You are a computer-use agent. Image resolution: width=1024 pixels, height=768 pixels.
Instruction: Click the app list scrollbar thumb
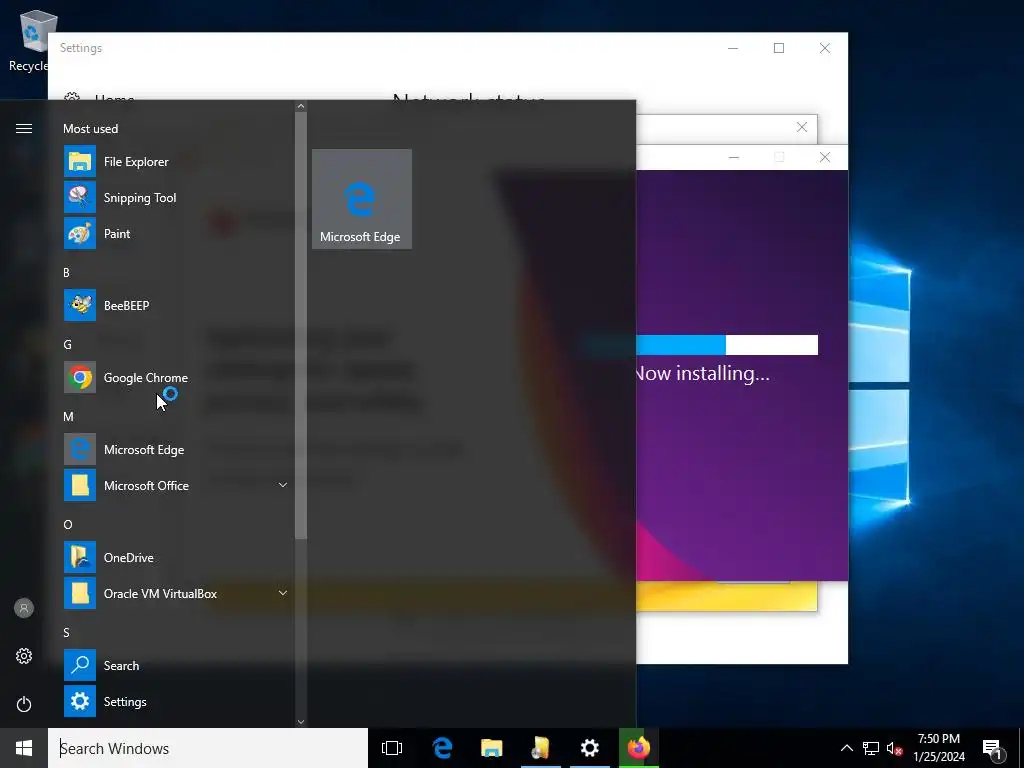(300, 325)
